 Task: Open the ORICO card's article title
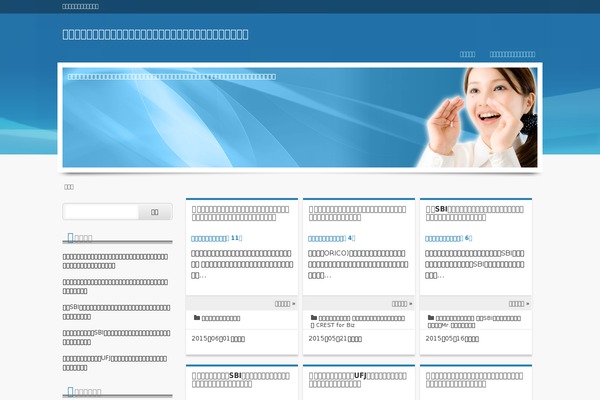pos(357,213)
